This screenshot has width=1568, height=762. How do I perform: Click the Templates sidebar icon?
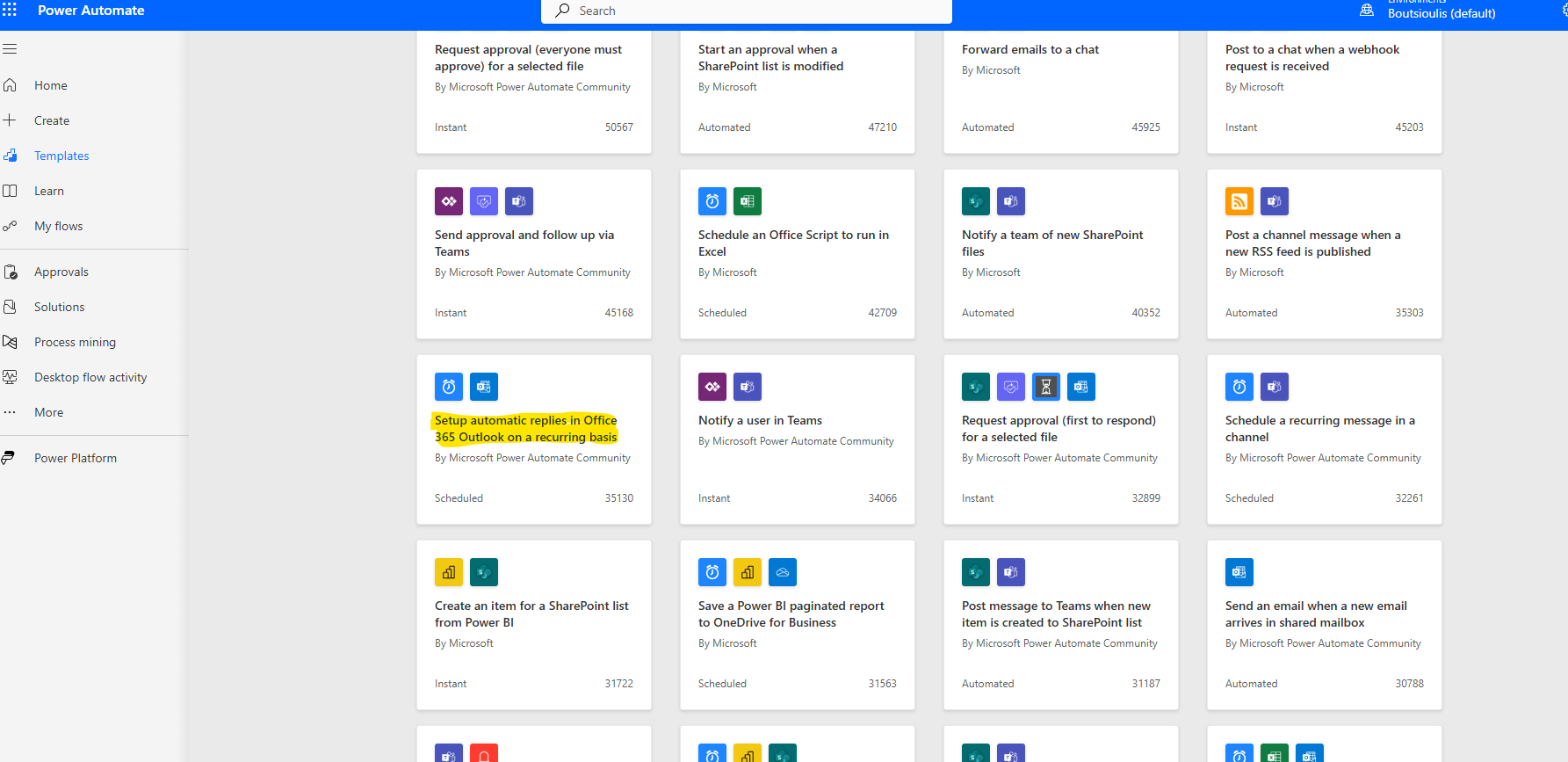[x=10, y=156]
